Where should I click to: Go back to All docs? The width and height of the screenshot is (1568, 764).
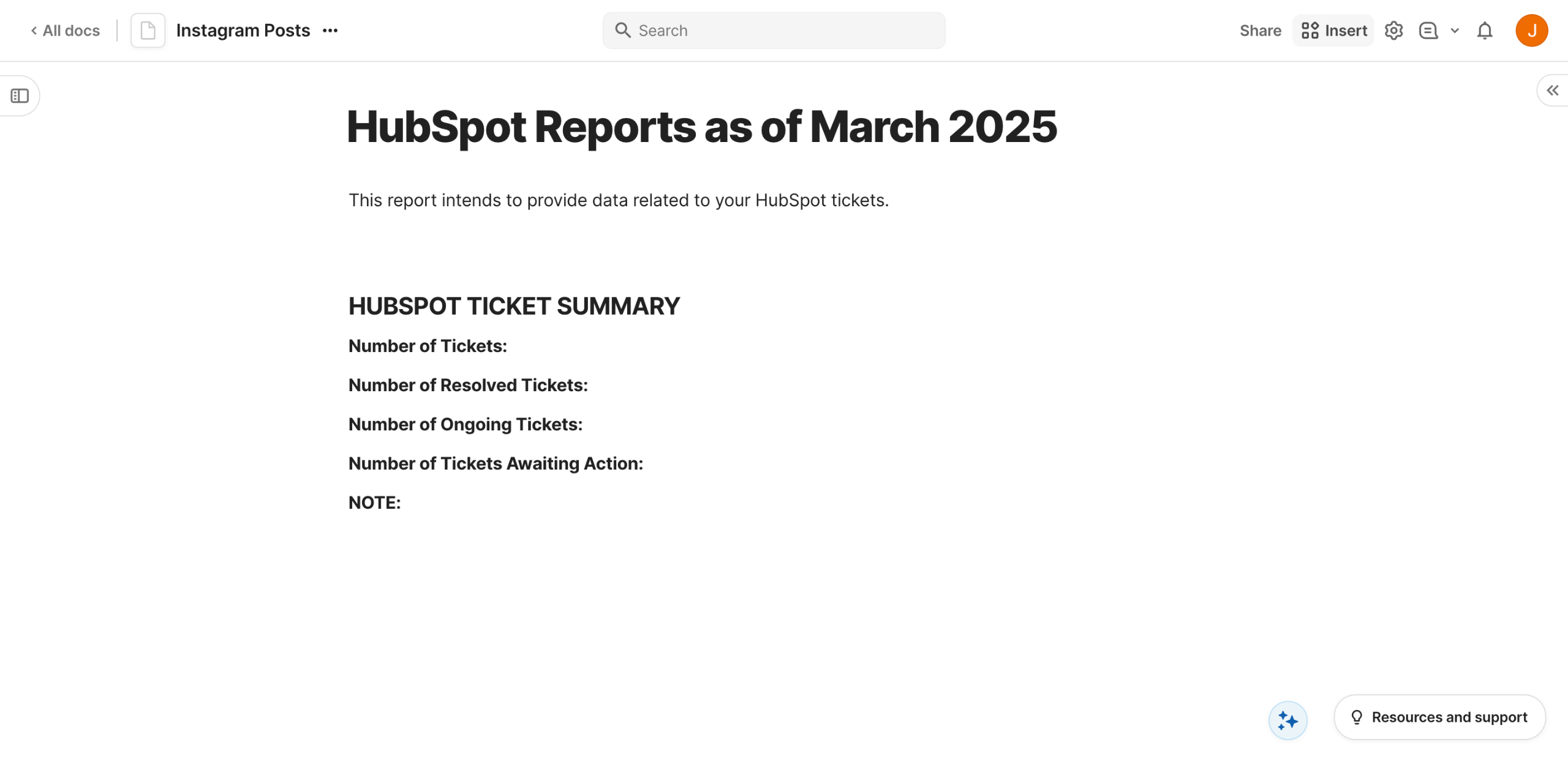tap(65, 31)
